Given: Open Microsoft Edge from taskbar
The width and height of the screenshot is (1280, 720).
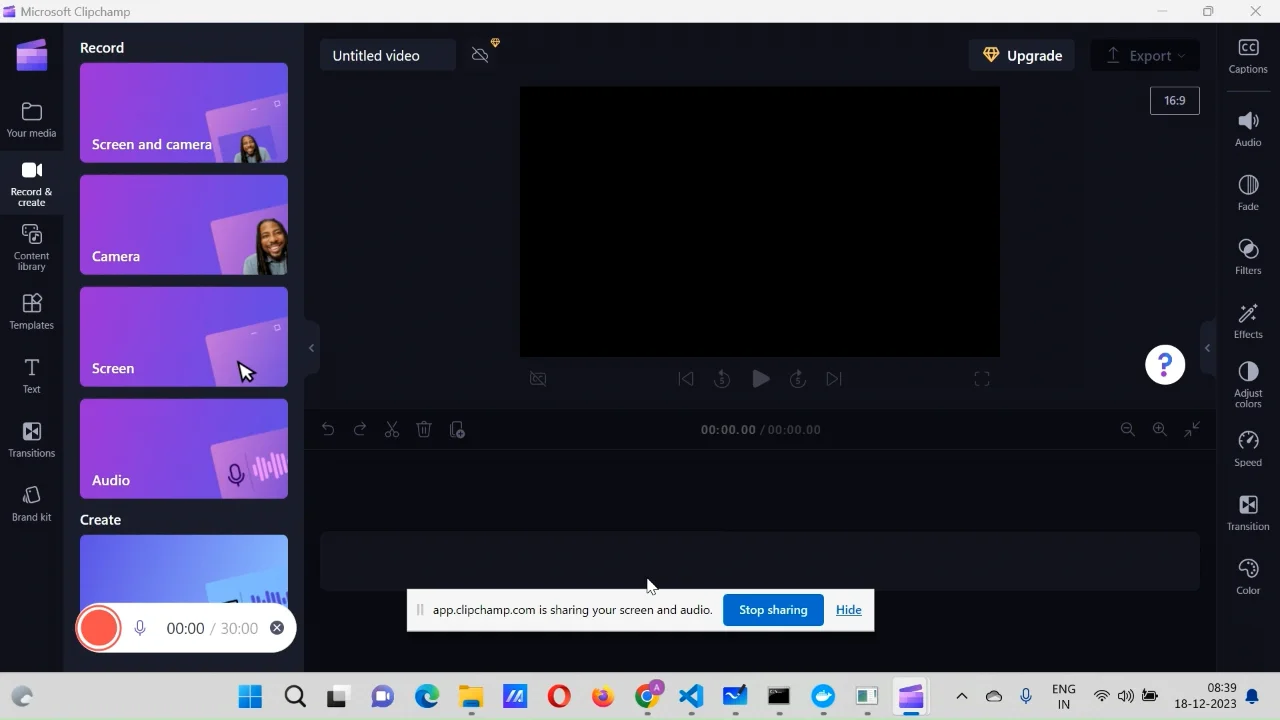Looking at the screenshot, I should click(427, 696).
